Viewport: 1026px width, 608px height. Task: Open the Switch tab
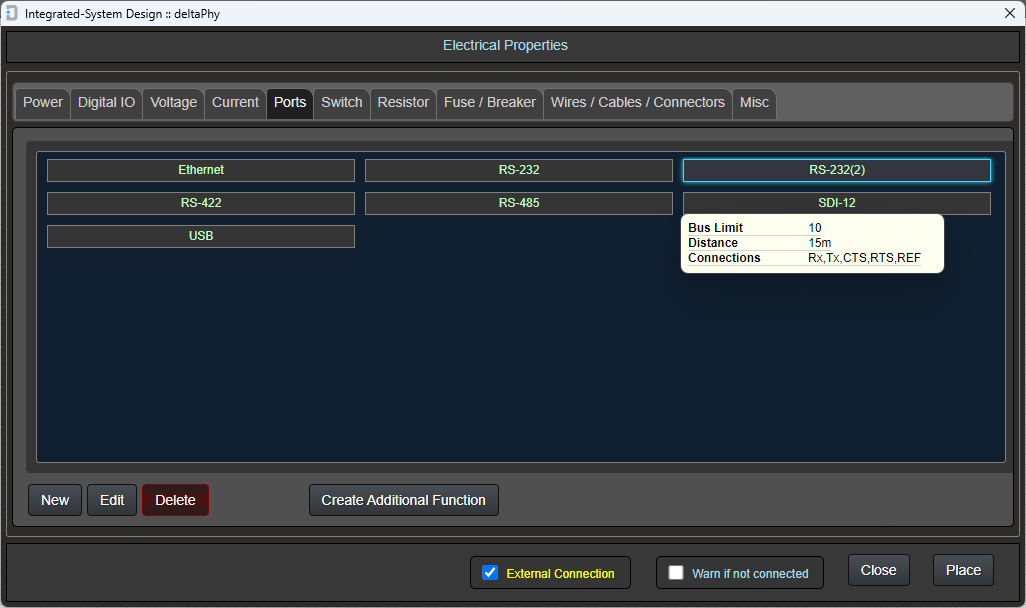[341, 103]
